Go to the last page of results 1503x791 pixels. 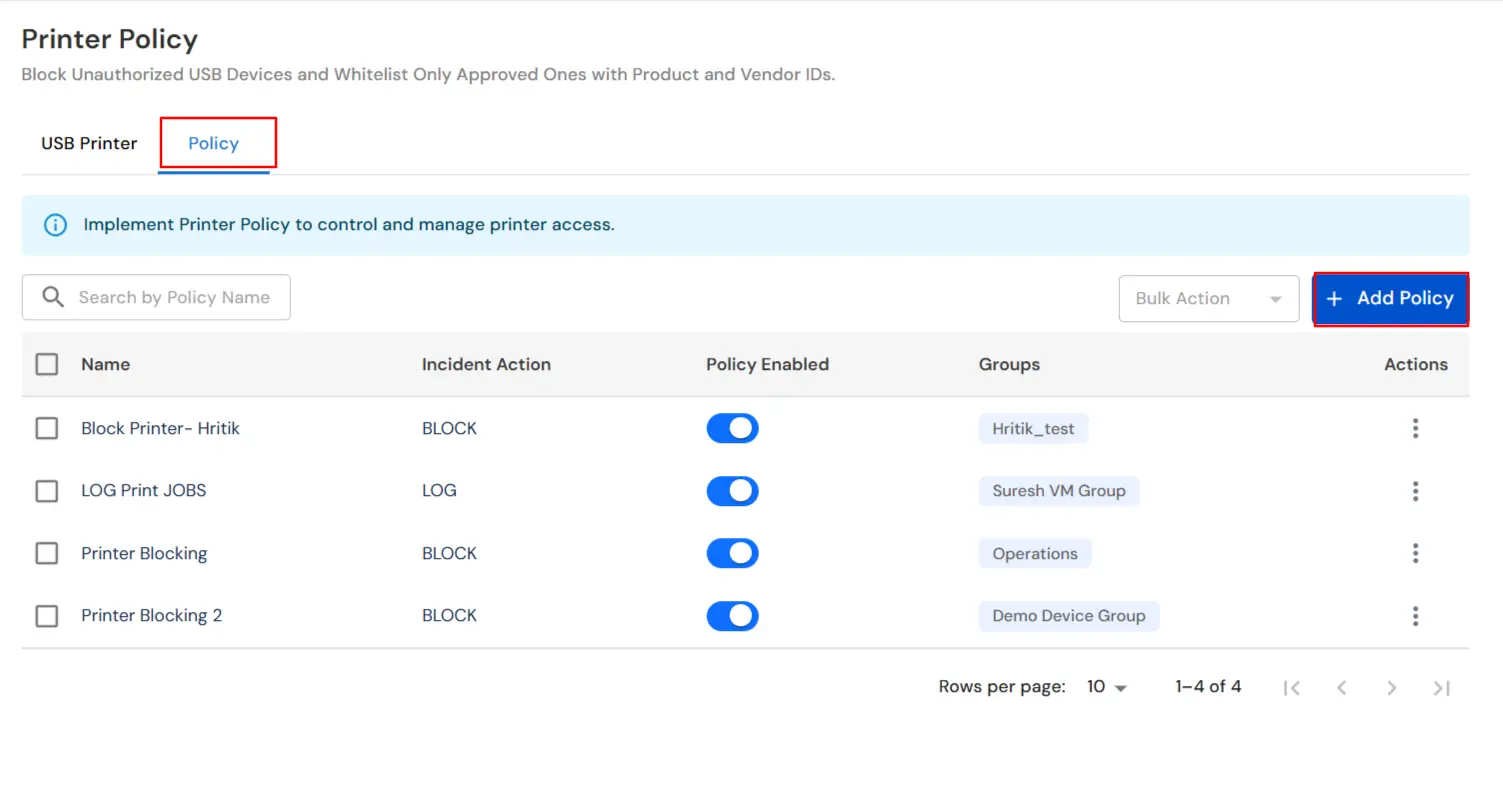click(x=1441, y=687)
